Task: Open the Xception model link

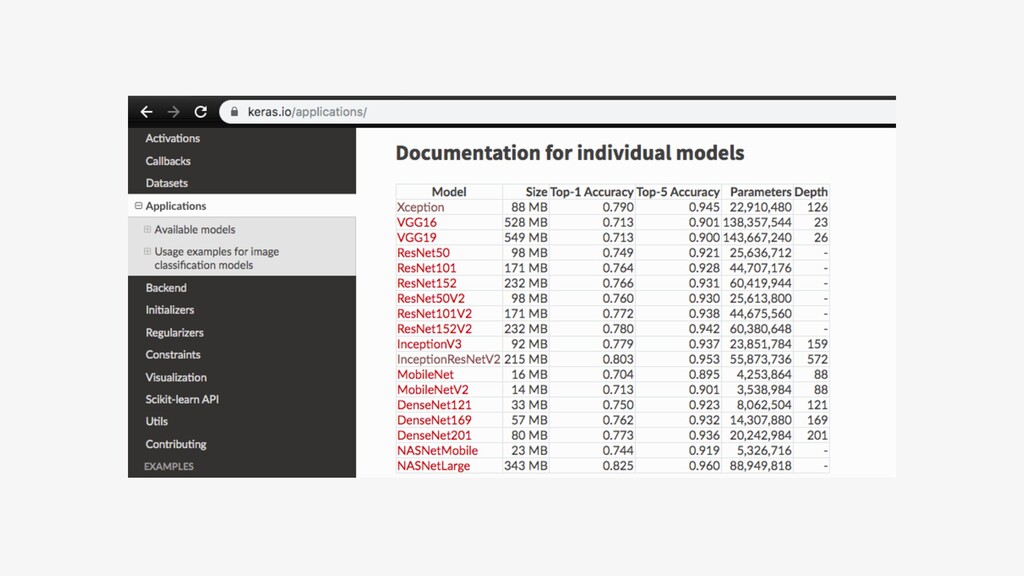Action: coord(421,207)
